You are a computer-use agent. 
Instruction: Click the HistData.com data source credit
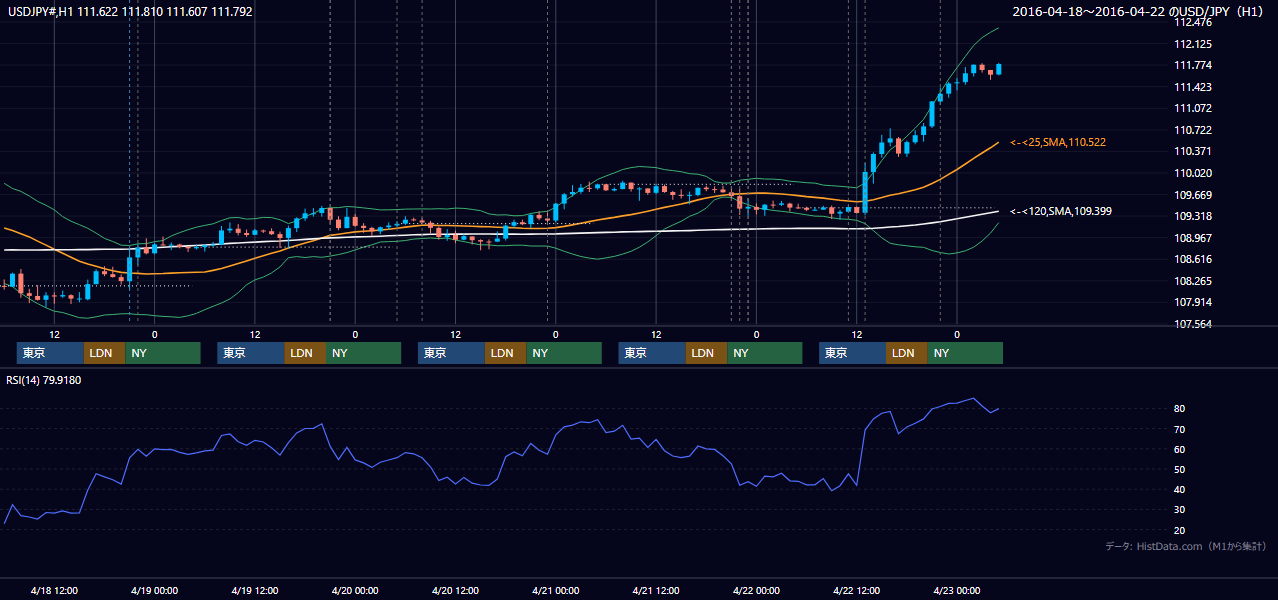coord(1186,546)
